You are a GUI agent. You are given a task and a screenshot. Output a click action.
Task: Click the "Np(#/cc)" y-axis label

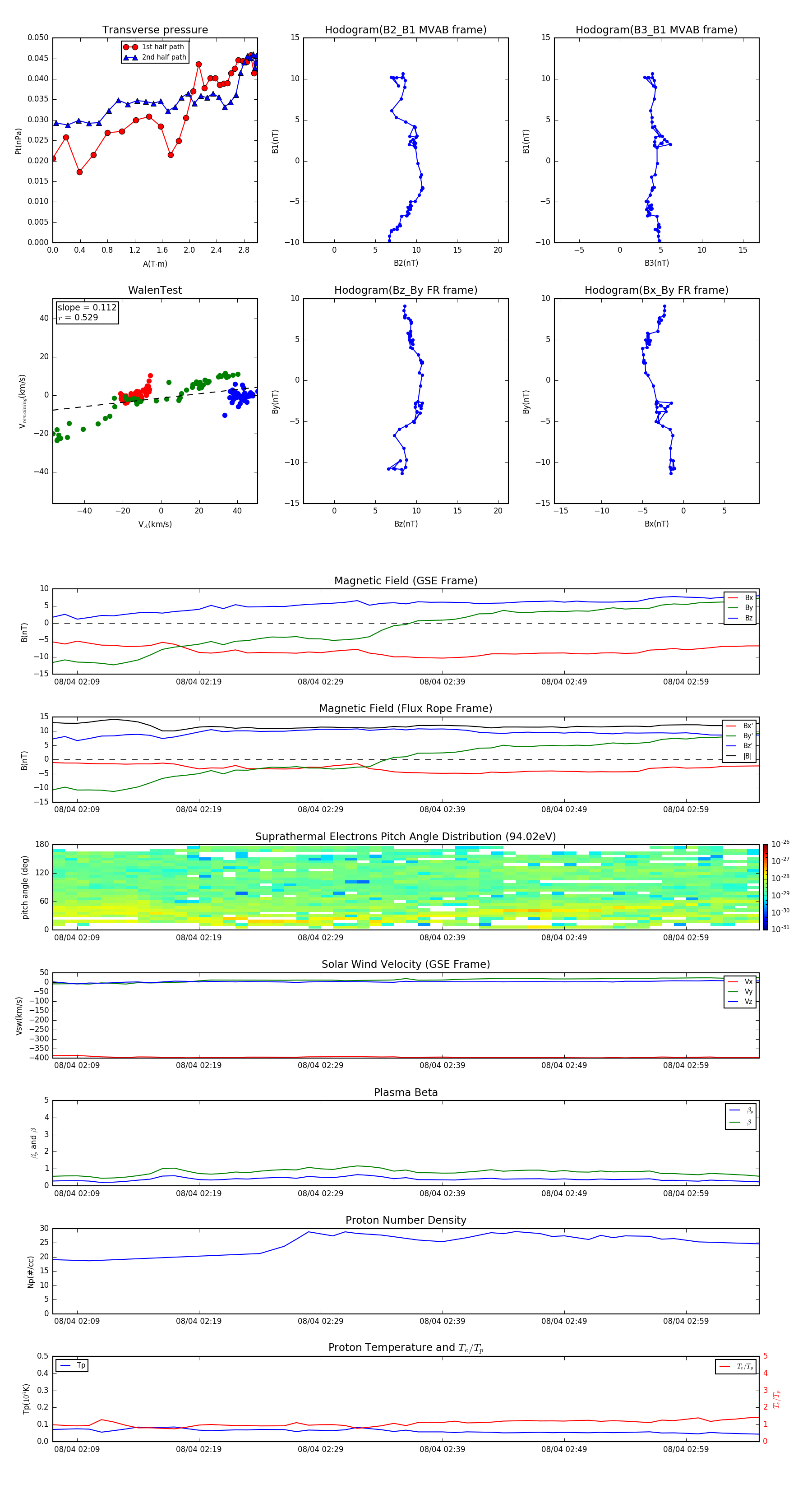[x=31, y=1272]
